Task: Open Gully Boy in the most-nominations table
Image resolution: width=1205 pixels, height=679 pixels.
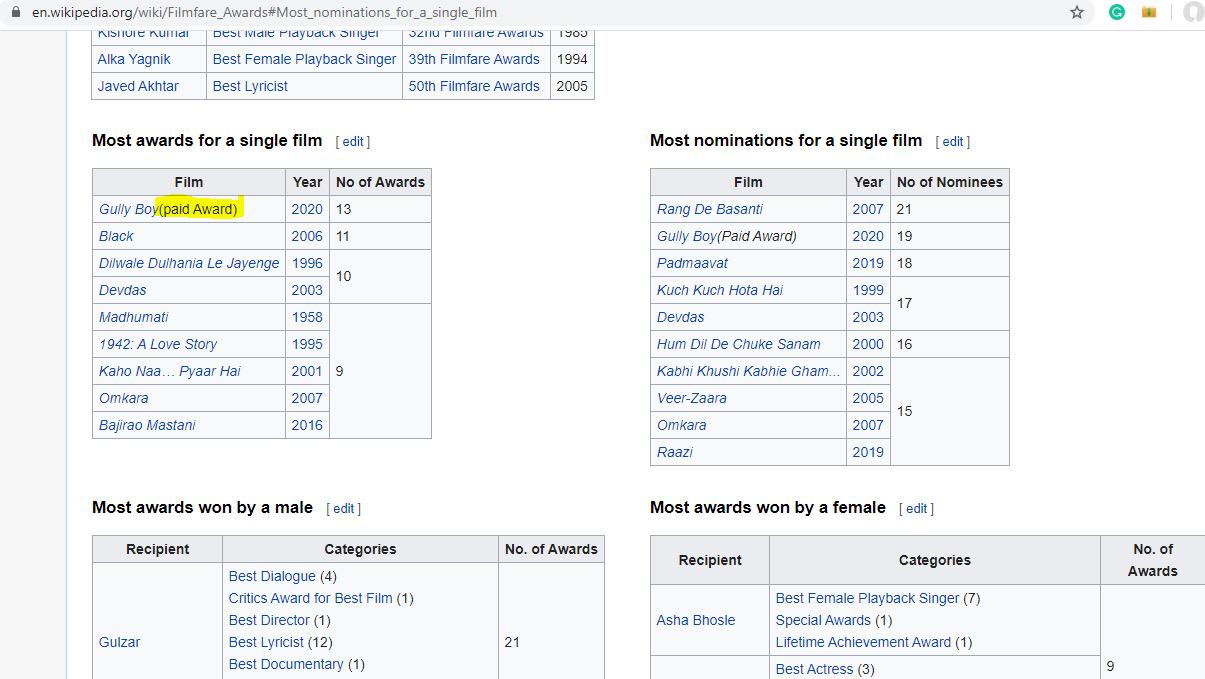Action: (x=687, y=236)
